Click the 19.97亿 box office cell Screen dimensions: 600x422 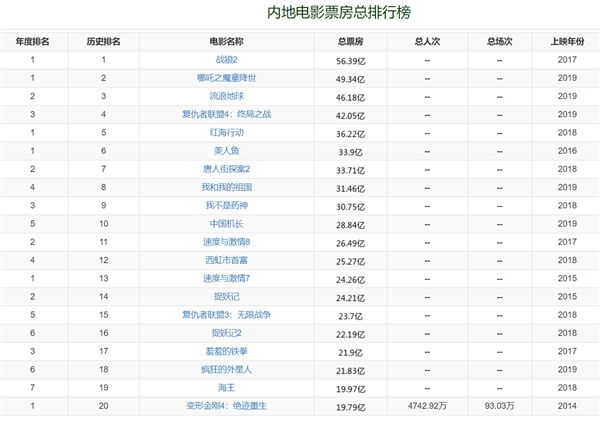(x=351, y=389)
